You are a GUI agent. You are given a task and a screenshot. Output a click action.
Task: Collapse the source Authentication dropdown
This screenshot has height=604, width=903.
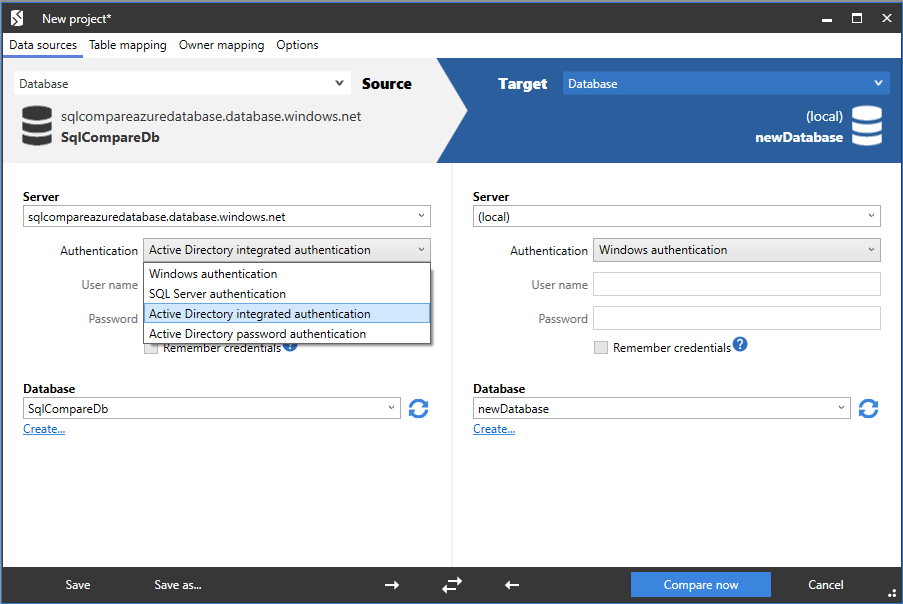[x=287, y=250]
